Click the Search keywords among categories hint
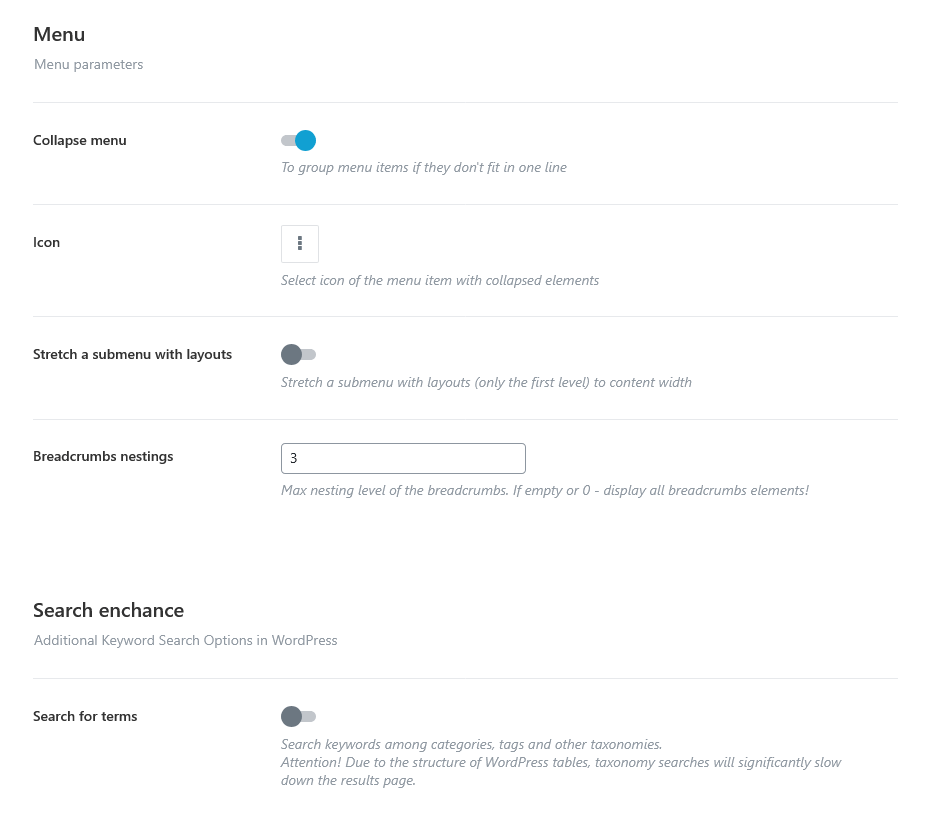Viewport: 940px width, 813px height. 472,744
